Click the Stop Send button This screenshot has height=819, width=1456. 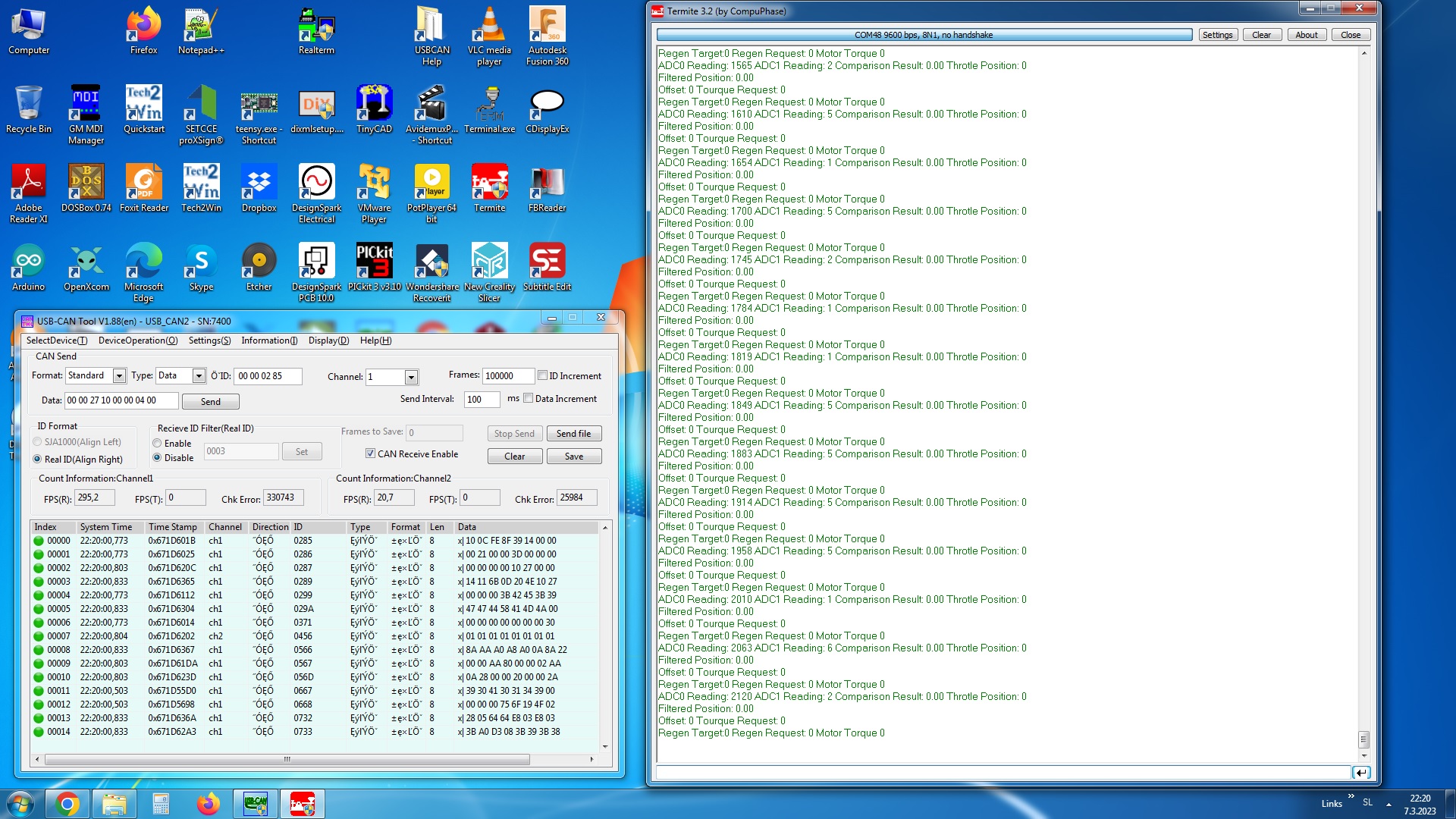pos(514,434)
